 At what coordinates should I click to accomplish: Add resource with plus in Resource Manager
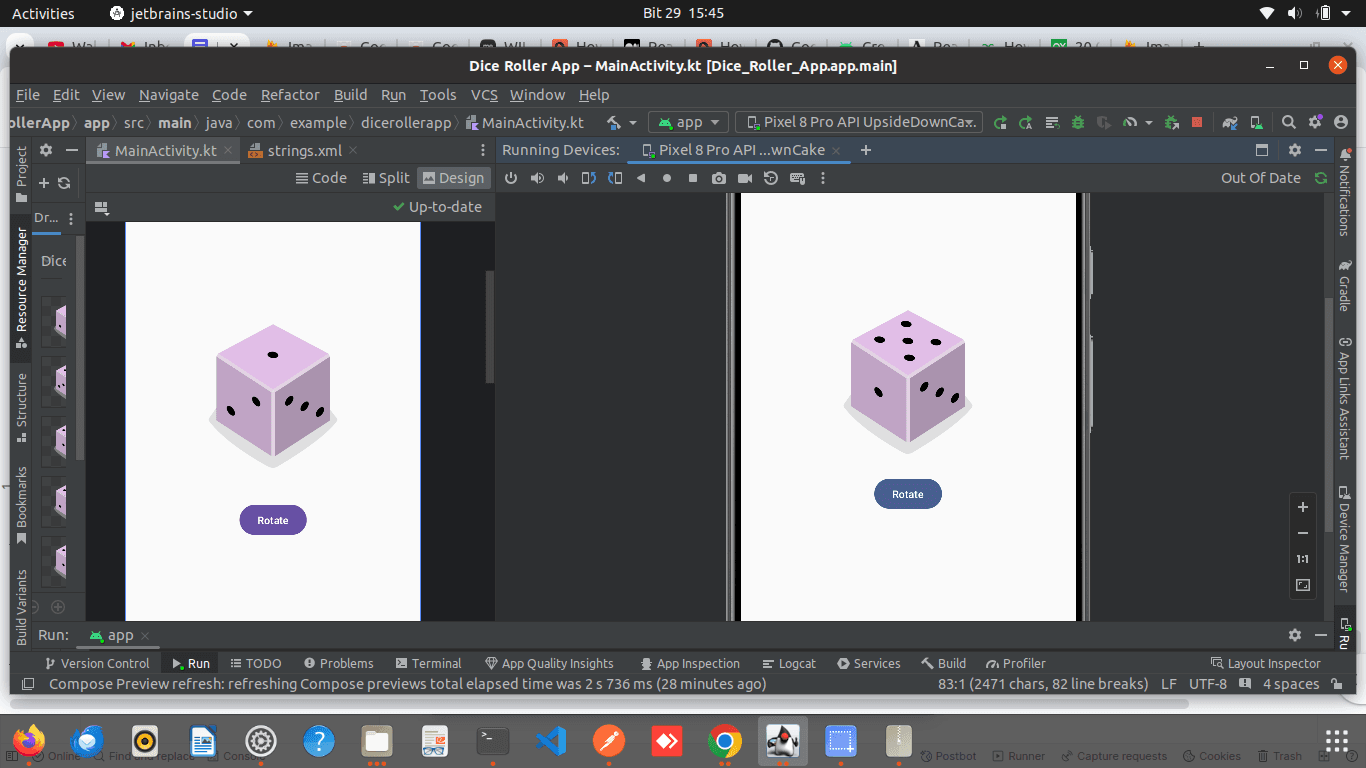click(43, 183)
